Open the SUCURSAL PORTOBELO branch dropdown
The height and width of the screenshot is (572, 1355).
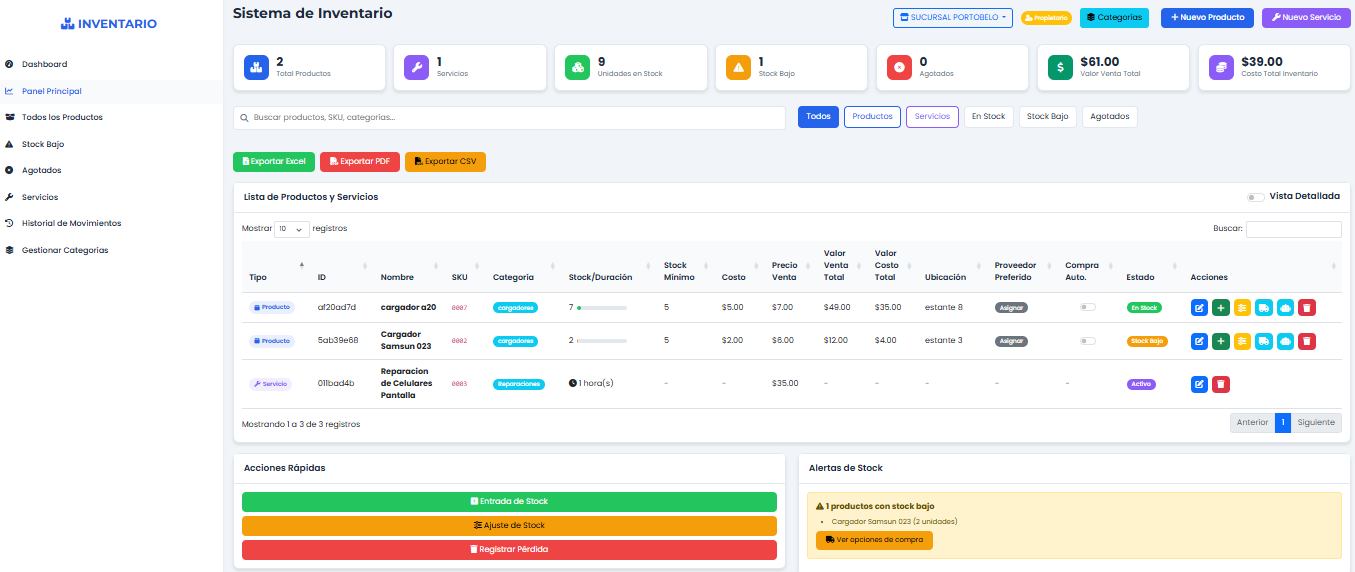[x=953, y=18]
